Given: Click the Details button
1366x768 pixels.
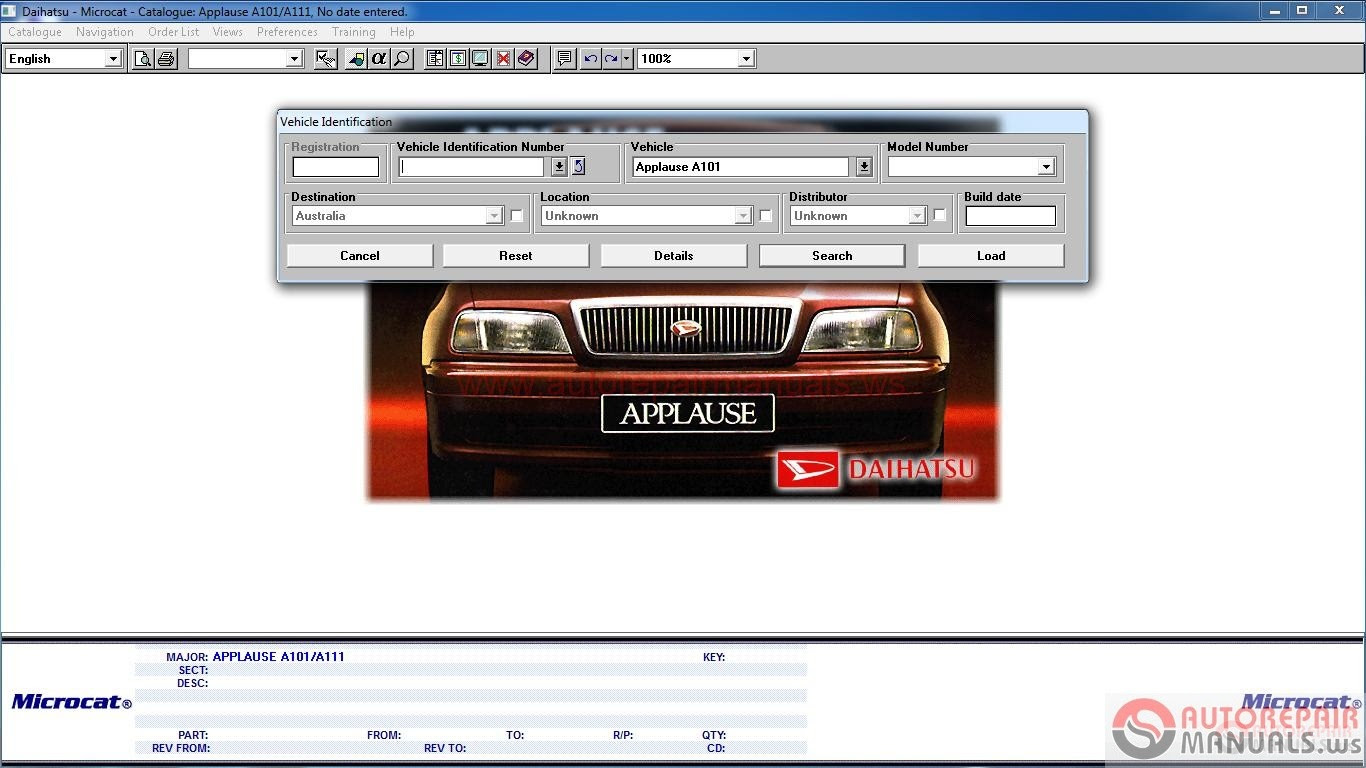Looking at the screenshot, I should tap(674, 256).
